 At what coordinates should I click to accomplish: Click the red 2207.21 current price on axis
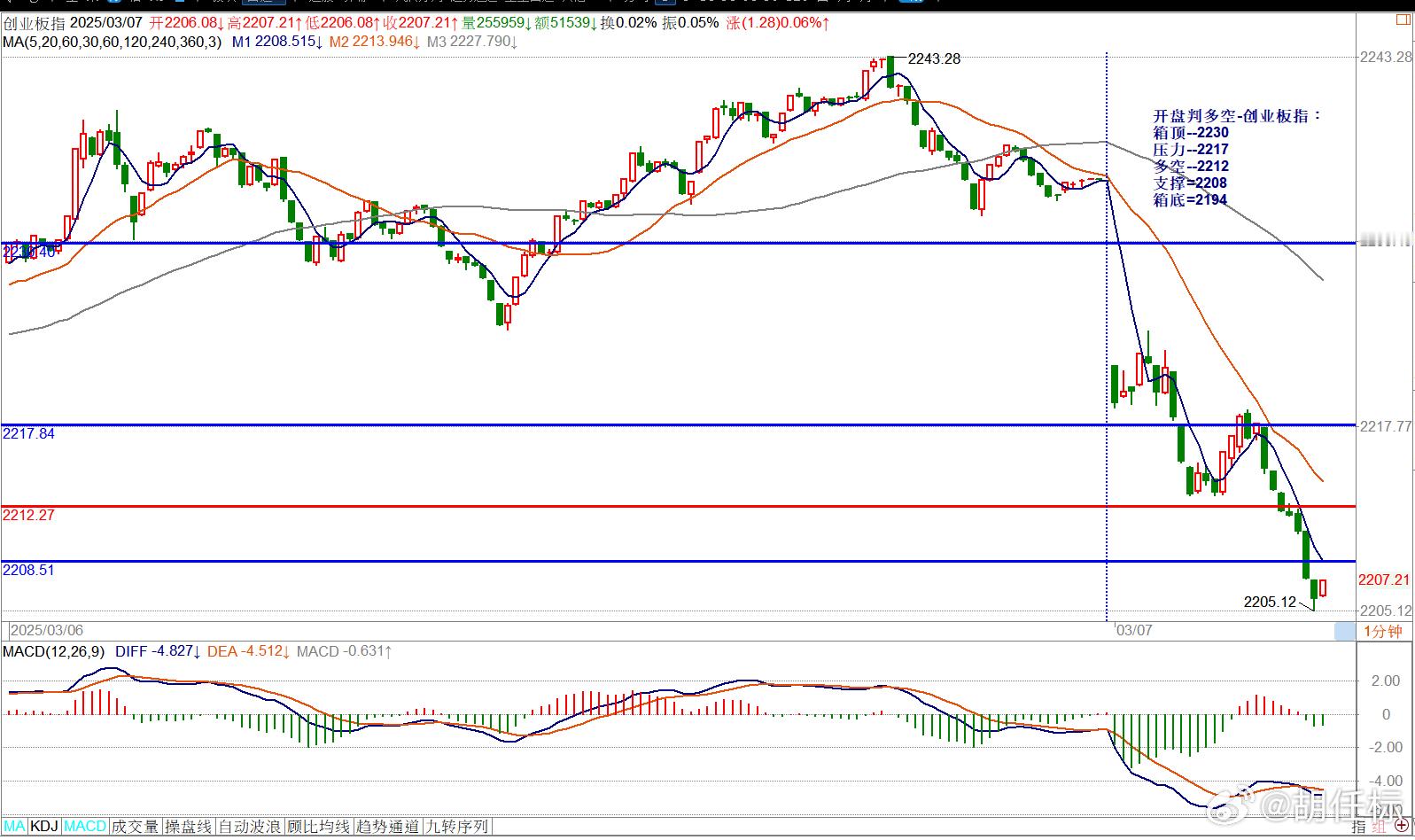point(1384,579)
